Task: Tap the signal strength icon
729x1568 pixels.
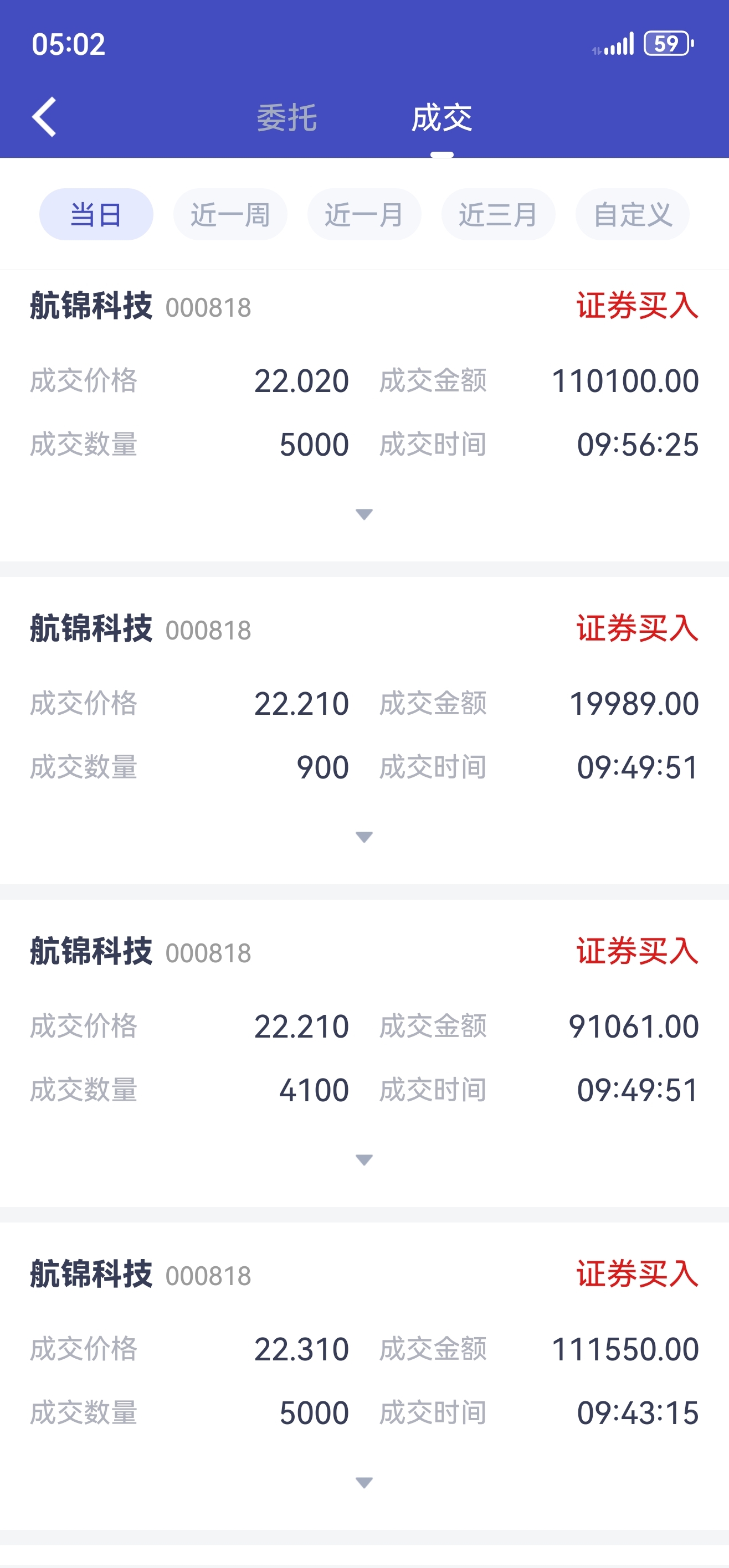Action: click(x=613, y=44)
